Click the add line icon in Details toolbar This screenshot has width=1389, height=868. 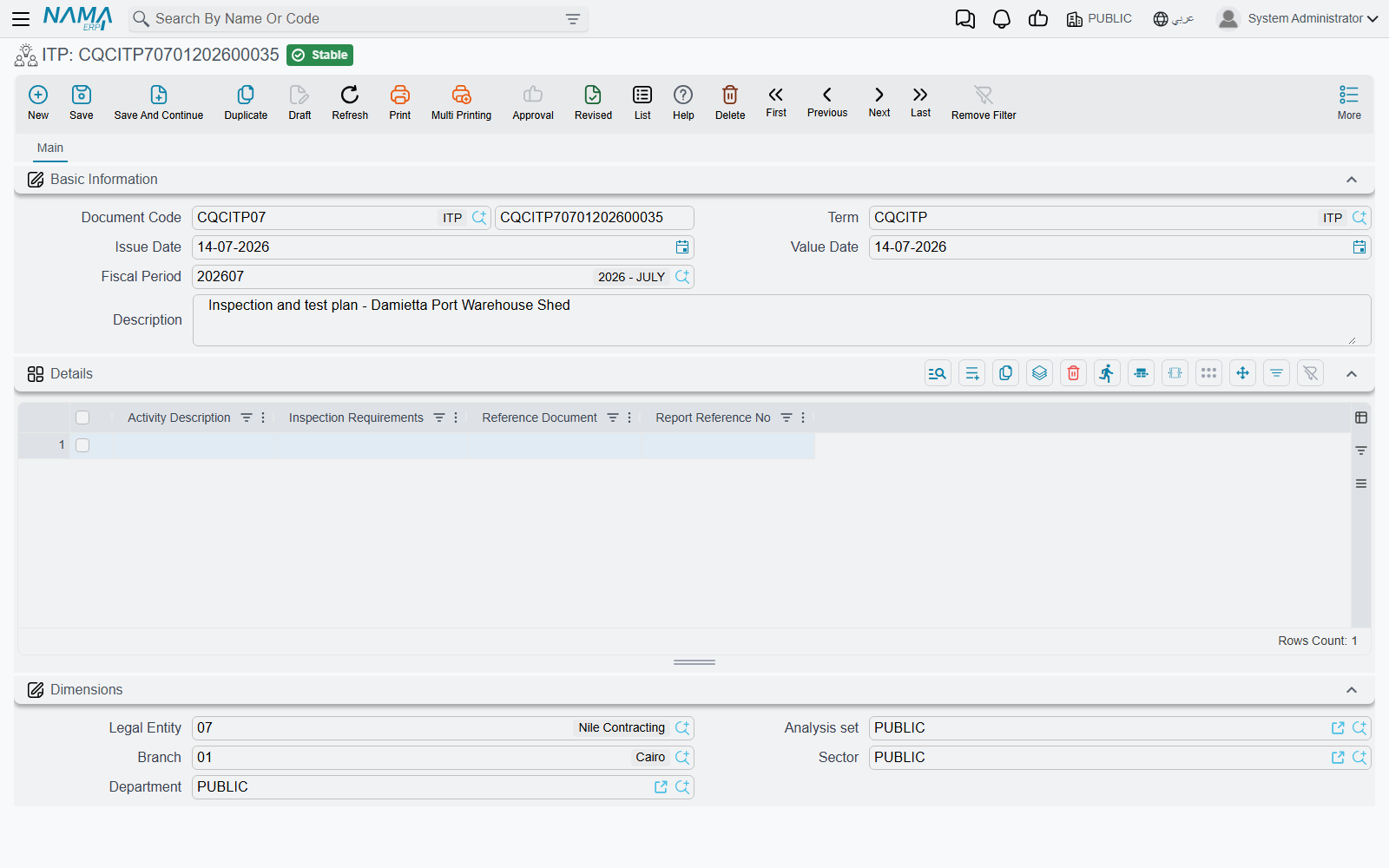click(971, 373)
